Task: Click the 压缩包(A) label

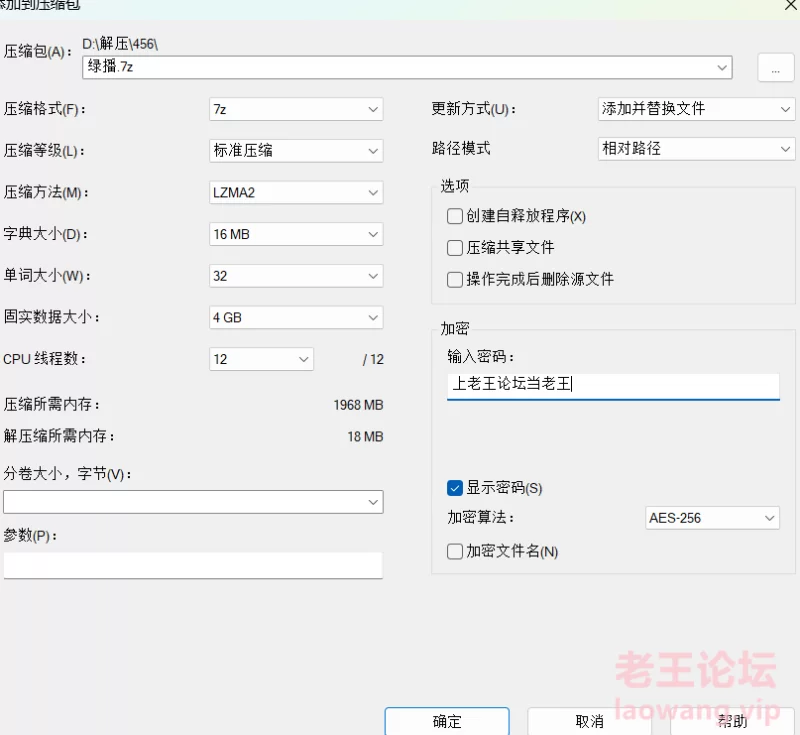Action: [38, 52]
